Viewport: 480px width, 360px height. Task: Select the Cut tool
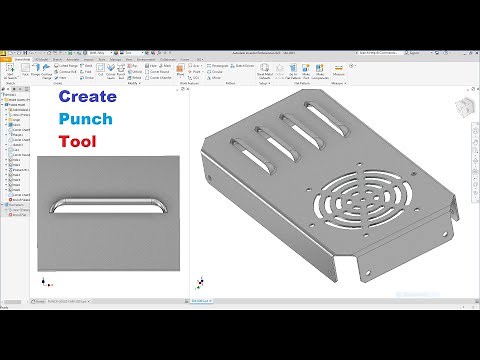100,70
